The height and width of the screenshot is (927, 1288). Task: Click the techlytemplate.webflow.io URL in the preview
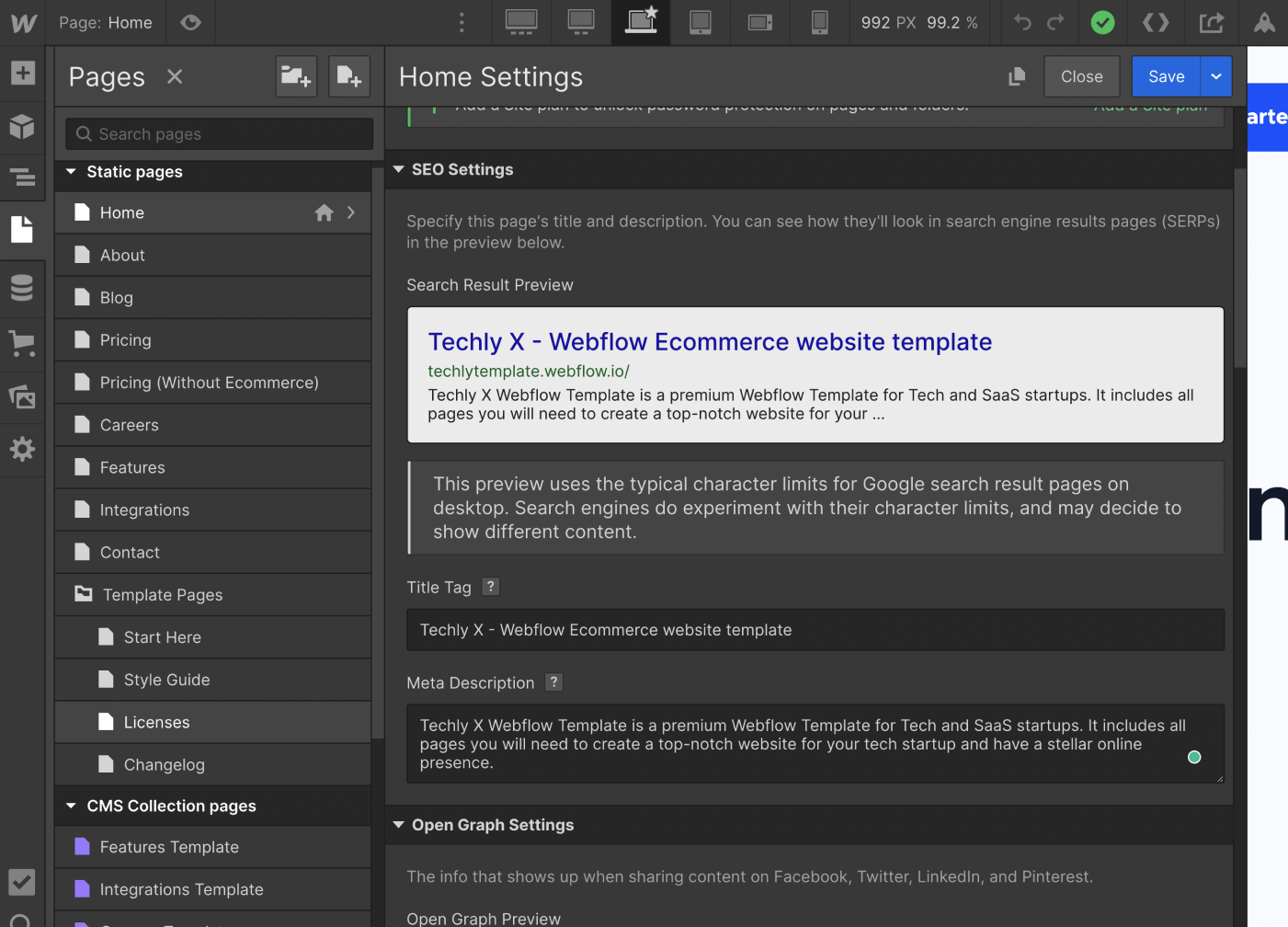pos(529,372)
